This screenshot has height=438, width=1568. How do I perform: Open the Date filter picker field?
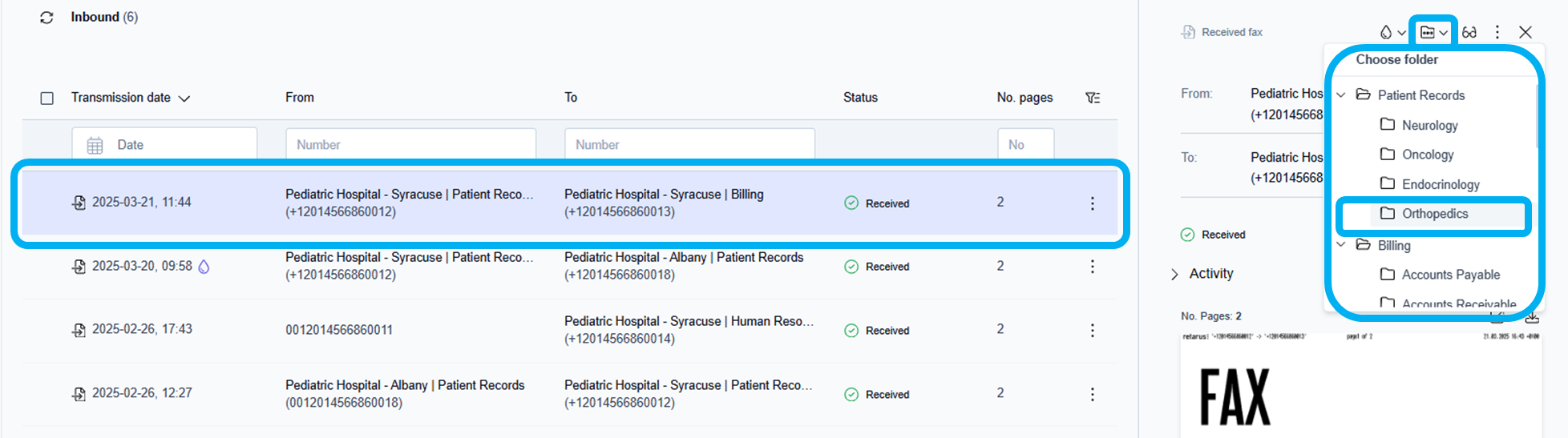[x=164, y=145]
